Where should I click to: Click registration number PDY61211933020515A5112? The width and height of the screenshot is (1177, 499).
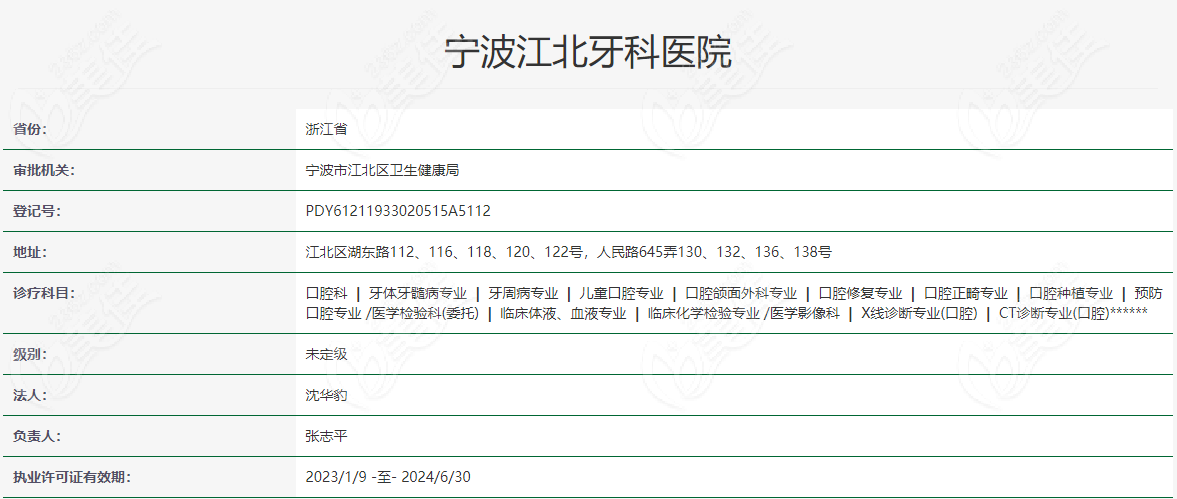398,211
